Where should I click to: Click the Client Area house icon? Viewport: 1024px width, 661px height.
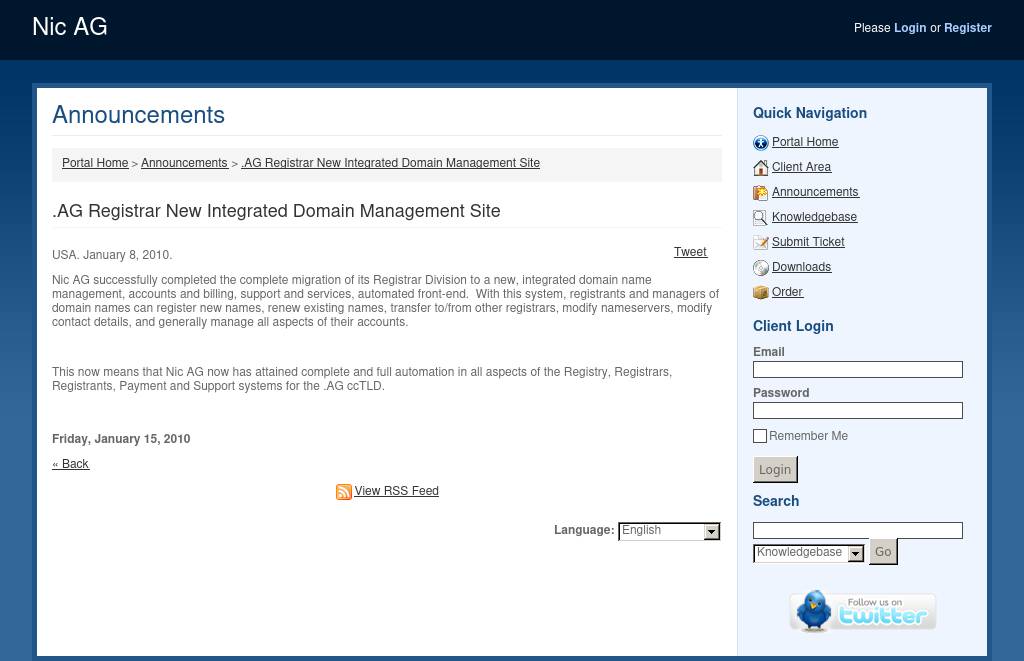760,168
